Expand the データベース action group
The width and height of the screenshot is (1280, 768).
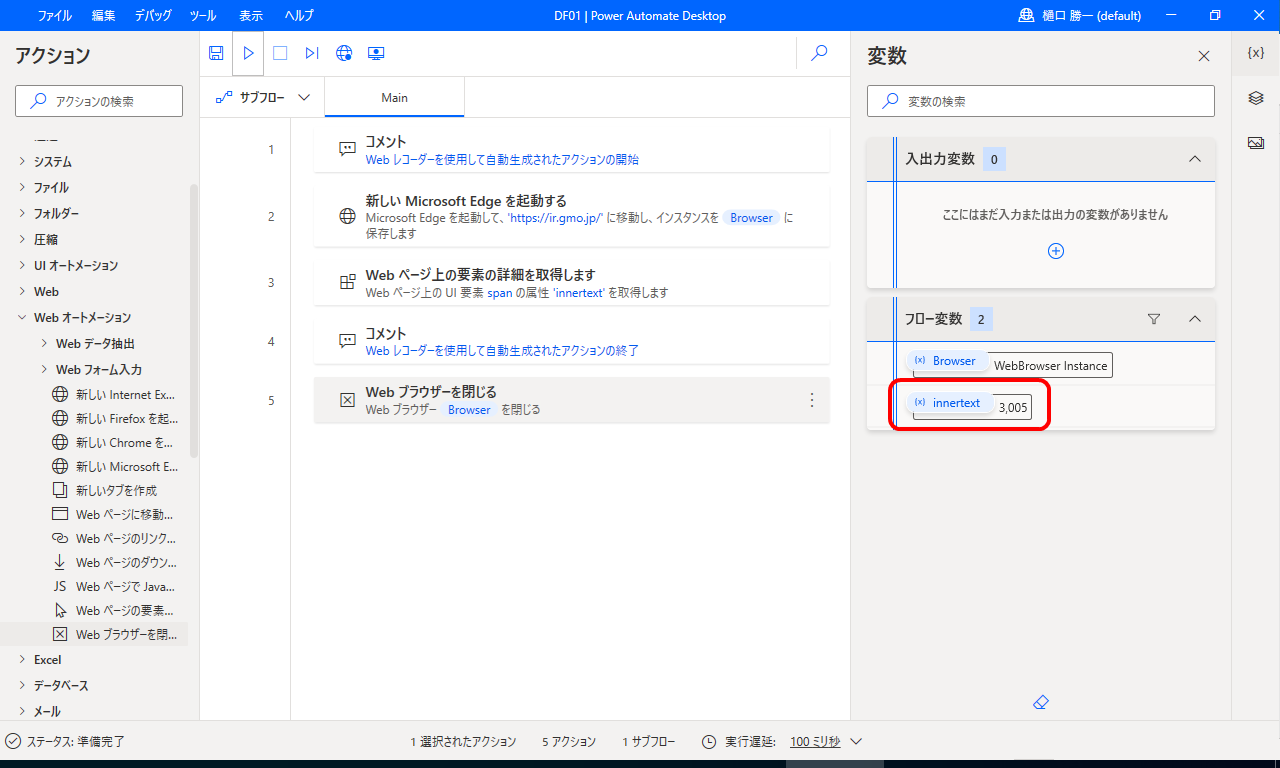click(x=23, y=686)
